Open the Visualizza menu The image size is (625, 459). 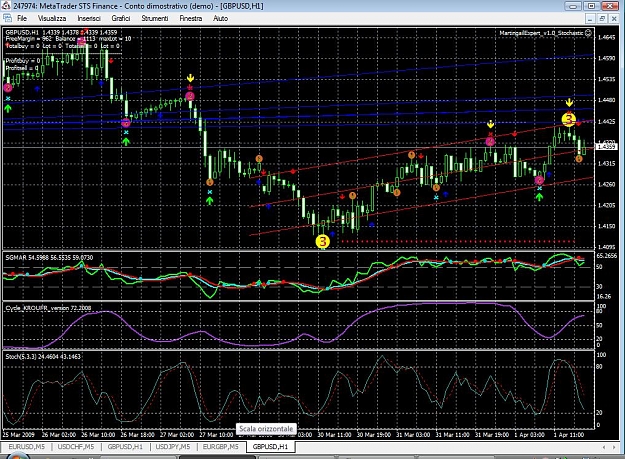52,18
